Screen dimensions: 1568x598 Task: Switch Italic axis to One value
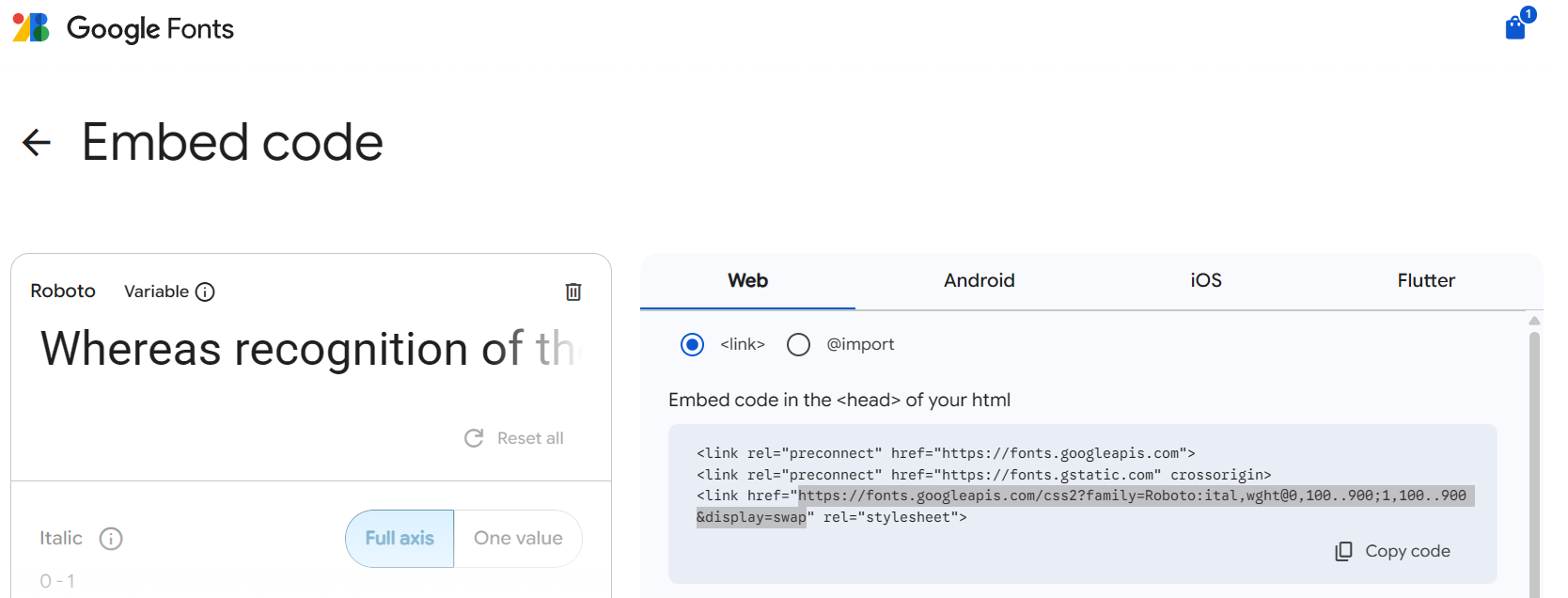518,539
